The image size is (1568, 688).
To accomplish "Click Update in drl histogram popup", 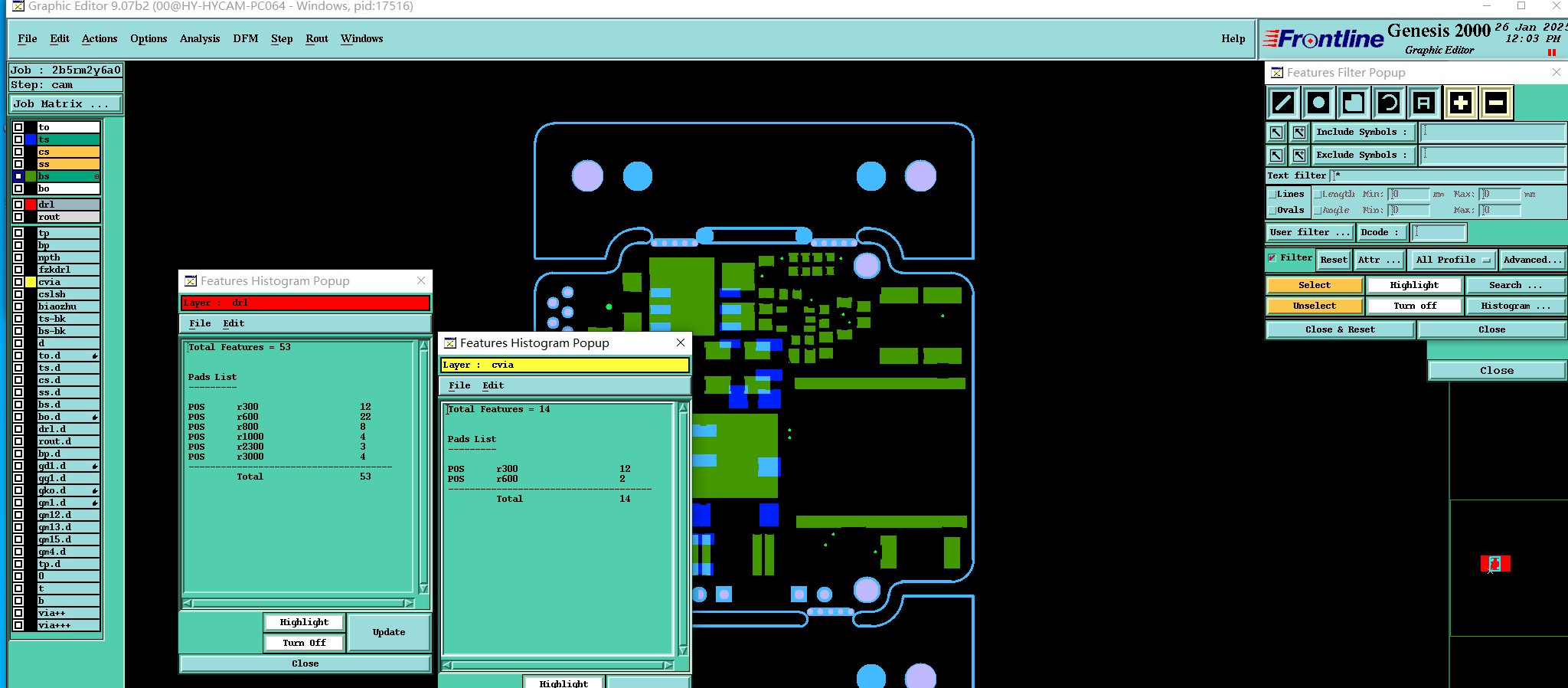I will click(x=389, y=632).
